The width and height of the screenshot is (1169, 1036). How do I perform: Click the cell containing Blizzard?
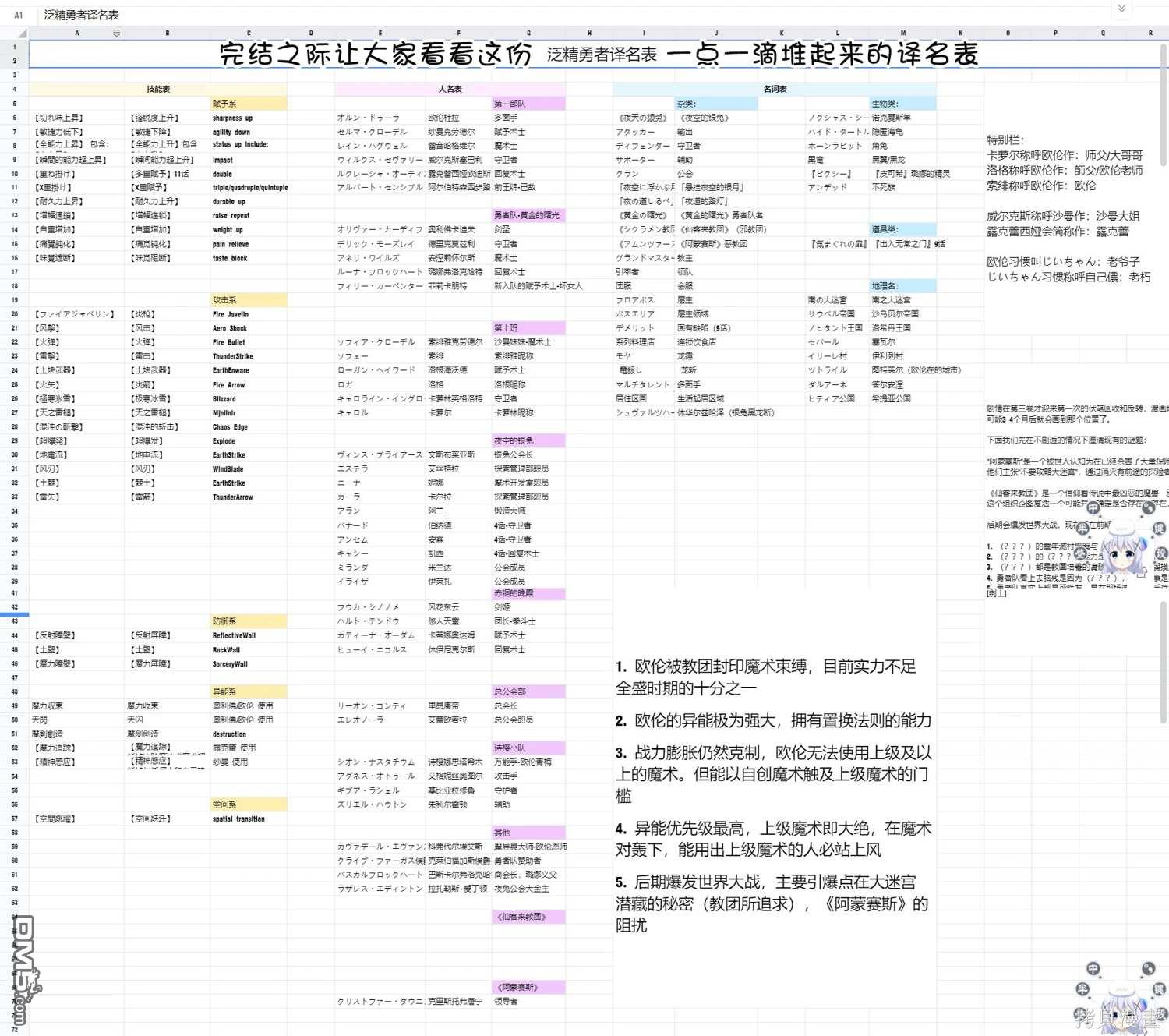pyautogui.click(x=249, y=398)
